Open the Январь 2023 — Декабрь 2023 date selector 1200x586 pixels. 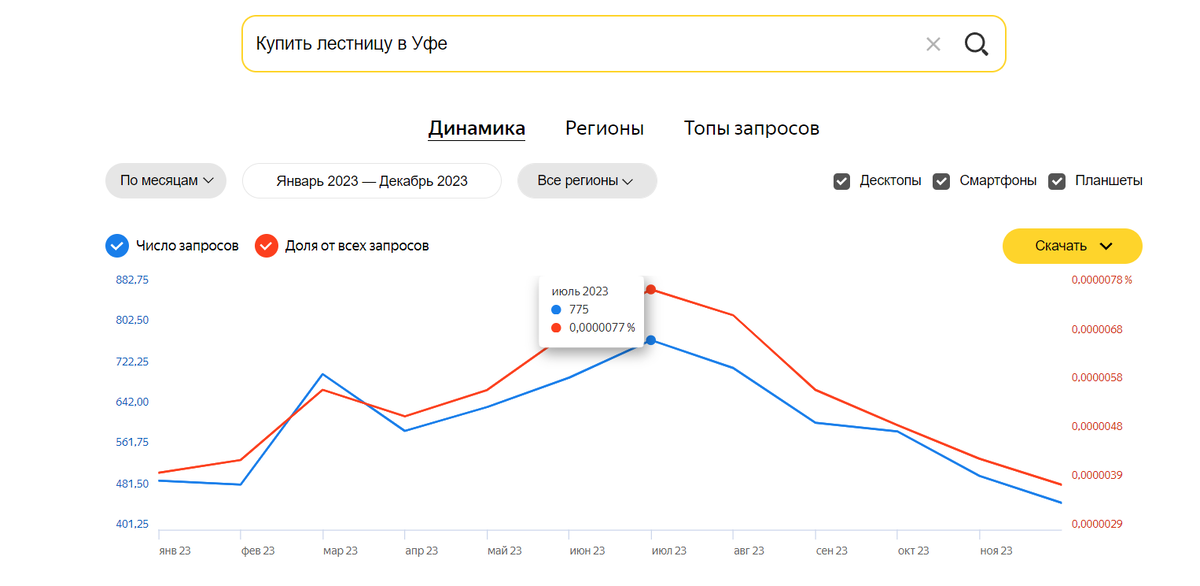[x=371, y=181]
